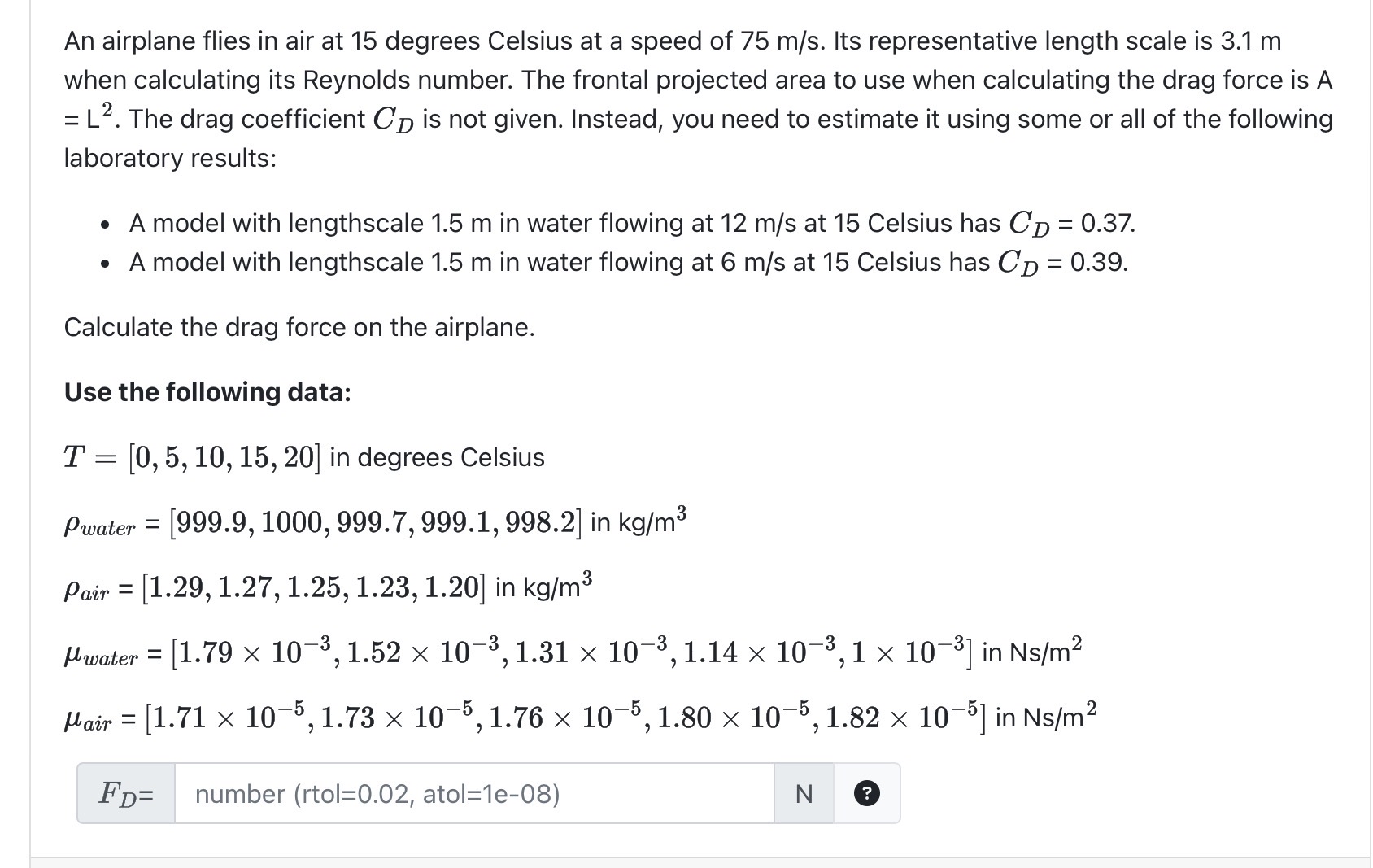Select the 'Use the following data:' heading

[207, 392]
